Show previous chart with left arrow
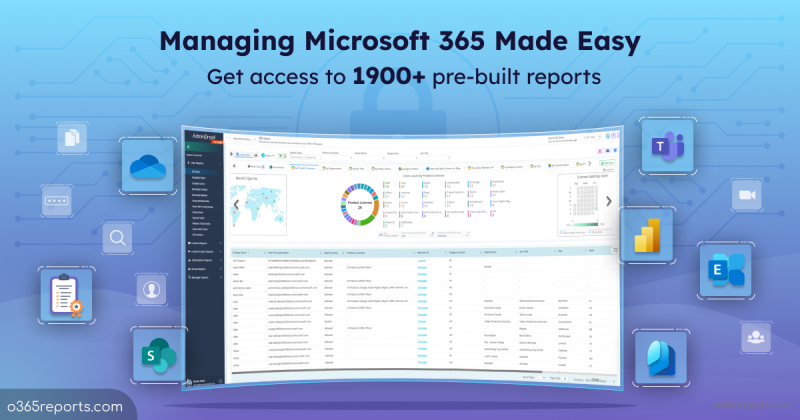The width and height of the screenshot is (800, 420). pos(236,203)
